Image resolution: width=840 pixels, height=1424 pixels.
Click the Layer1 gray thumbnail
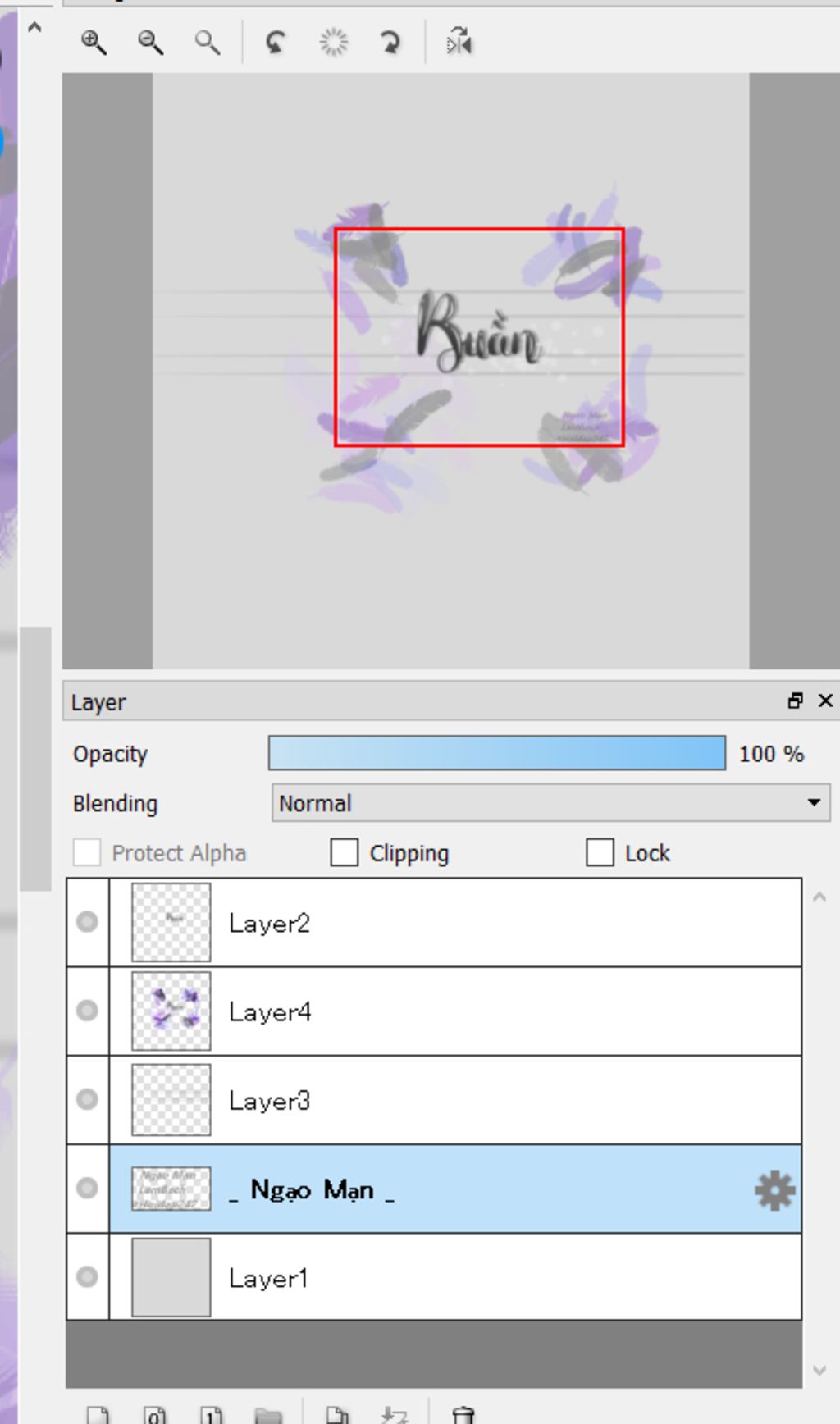pyautogui.click(x=171, y=1276)
